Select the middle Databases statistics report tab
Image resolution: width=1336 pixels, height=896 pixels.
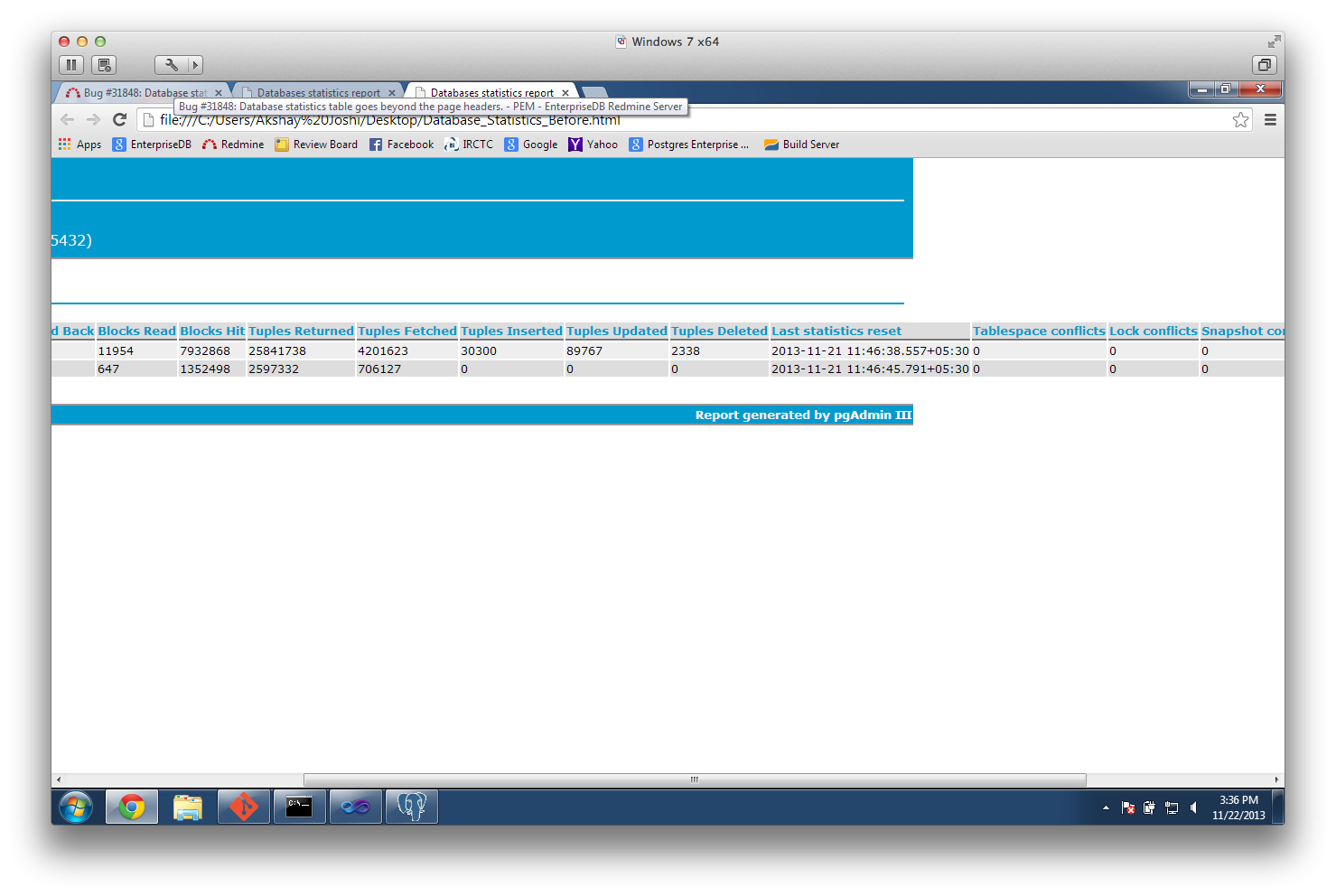318,92
